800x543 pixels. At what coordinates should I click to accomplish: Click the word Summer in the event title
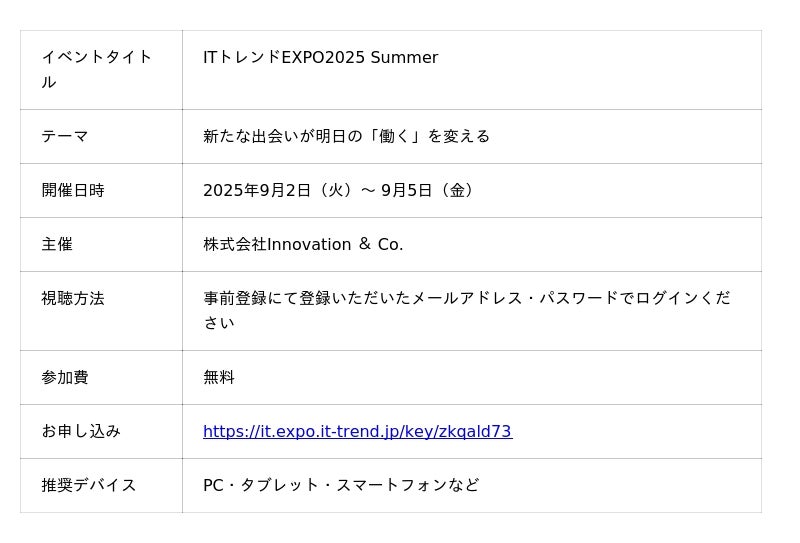404,58
